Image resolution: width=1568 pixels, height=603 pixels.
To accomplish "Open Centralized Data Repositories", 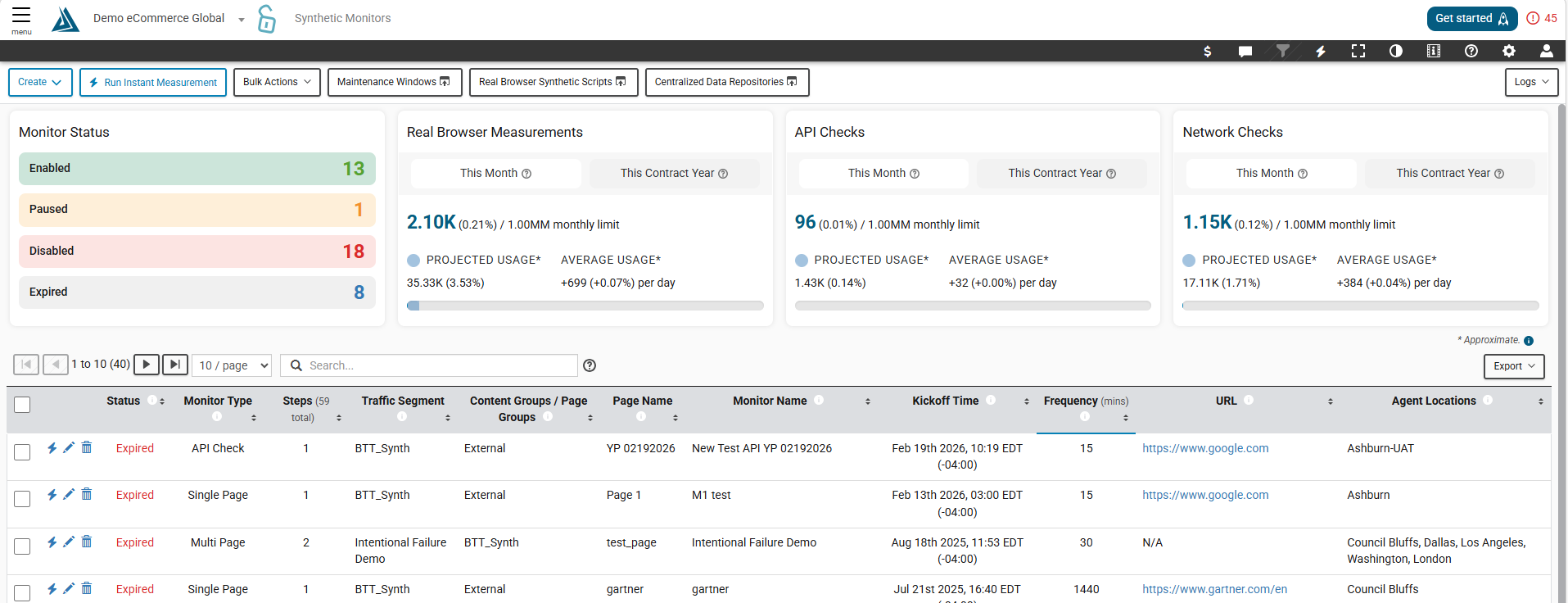I will click(727, 82).
